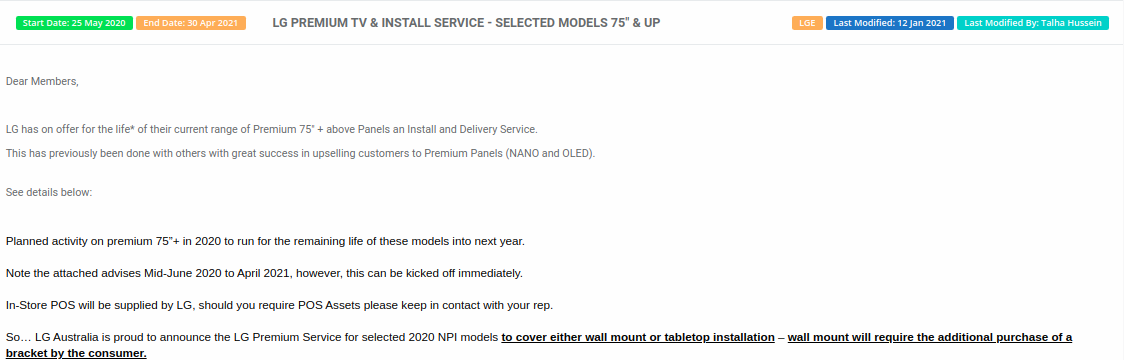The width and height of the screenshot is (1124, 360).
Task: Click the underlined additional purchase of a bracket text
Action: click(x=930, y=337)
